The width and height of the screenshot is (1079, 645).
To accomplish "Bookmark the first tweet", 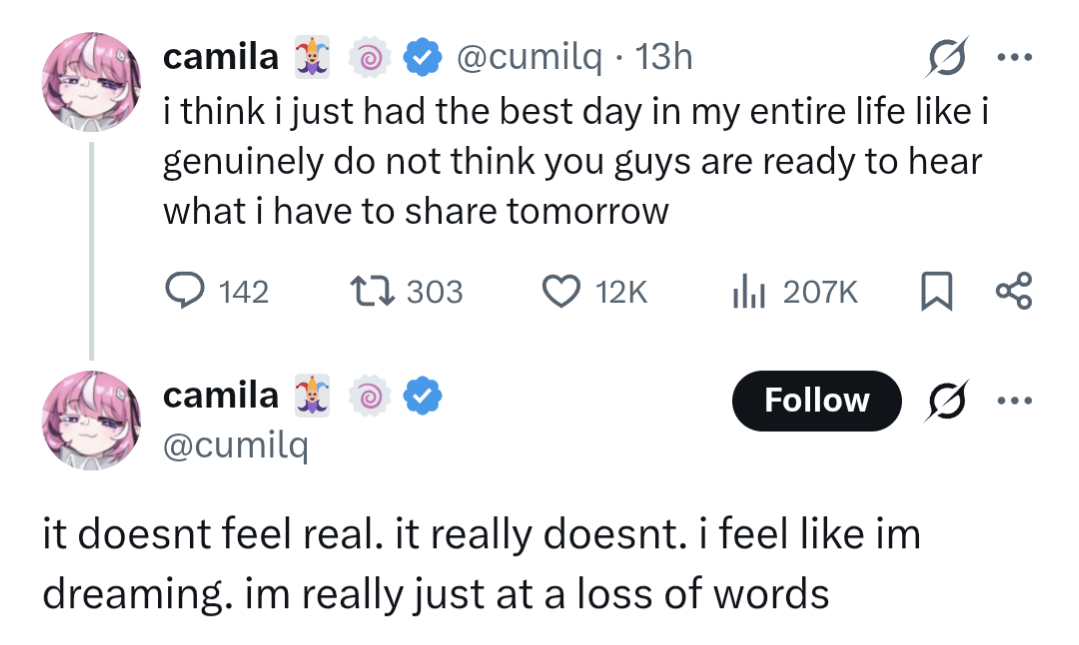I will click(x=937, y=290).
